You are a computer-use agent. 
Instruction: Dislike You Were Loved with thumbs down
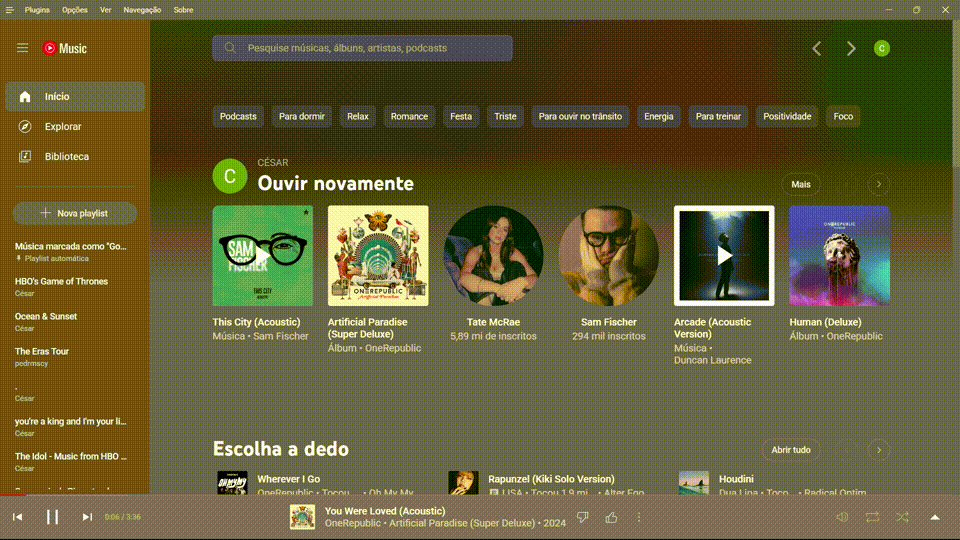click(583, 517)
